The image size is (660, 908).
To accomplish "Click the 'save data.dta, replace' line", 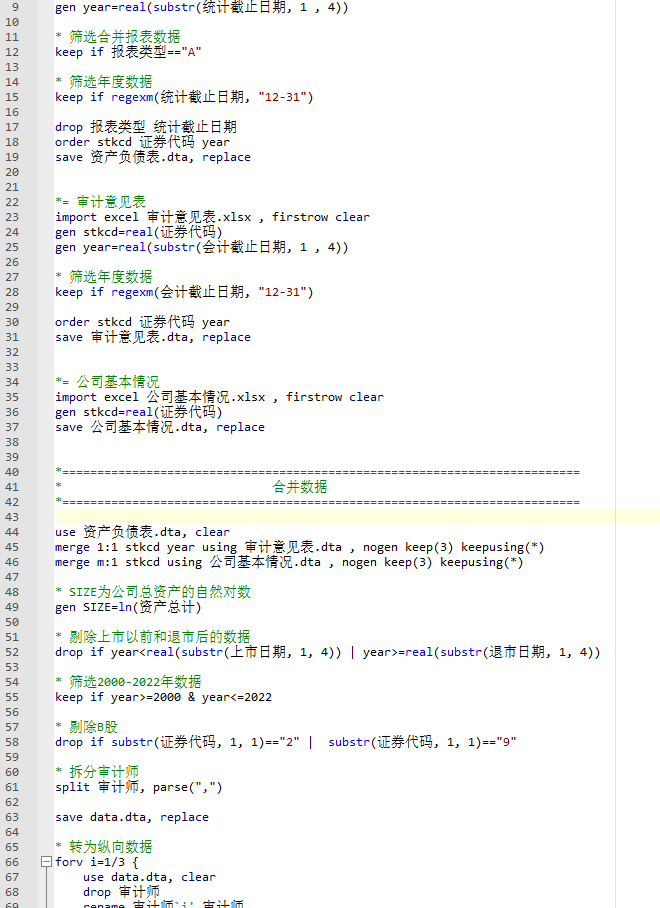I will tap(132, 817).
